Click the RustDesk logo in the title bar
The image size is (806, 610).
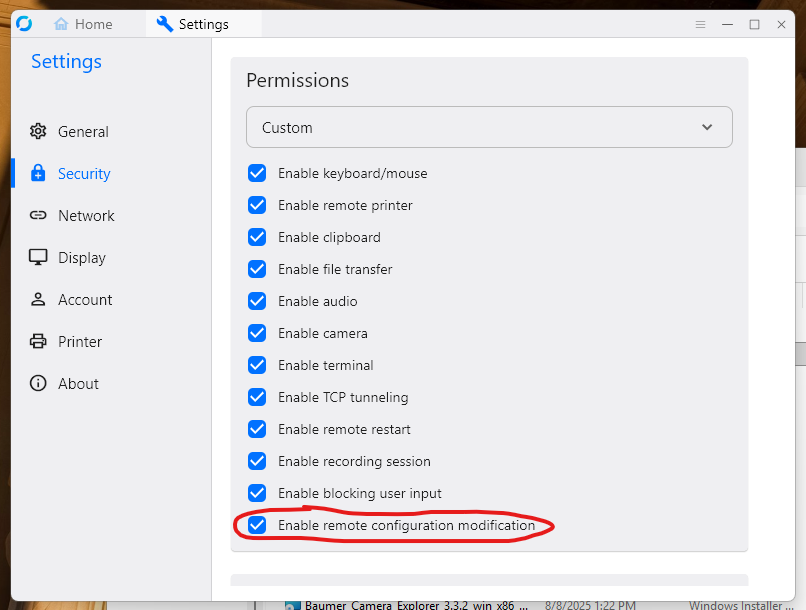24,23
